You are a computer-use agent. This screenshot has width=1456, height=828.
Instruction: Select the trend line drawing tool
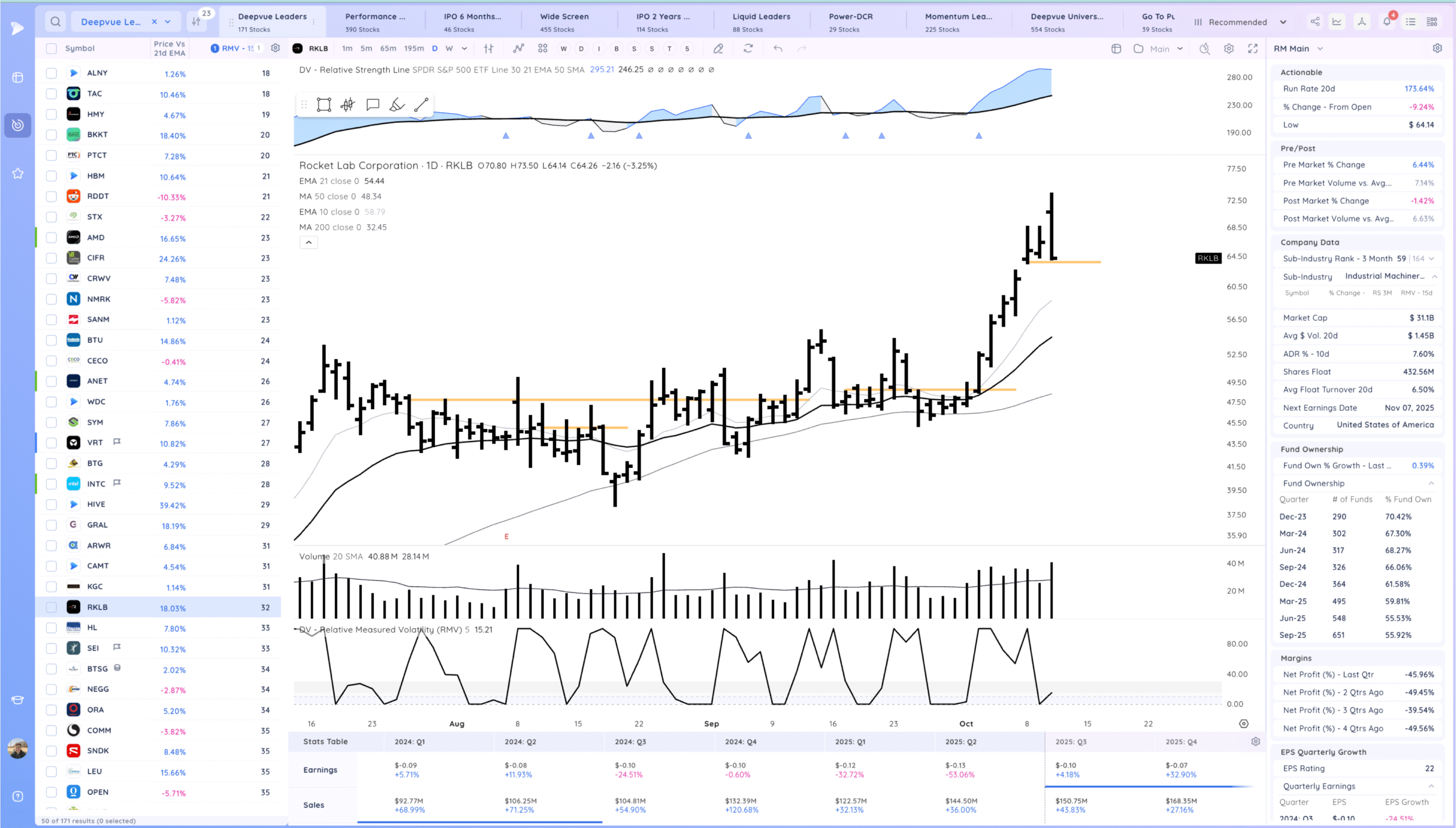421,105
